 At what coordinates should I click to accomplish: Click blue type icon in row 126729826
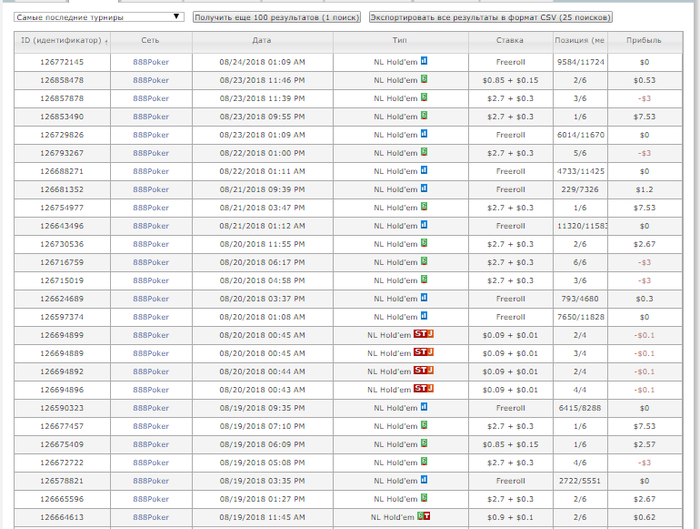point(424,134)
